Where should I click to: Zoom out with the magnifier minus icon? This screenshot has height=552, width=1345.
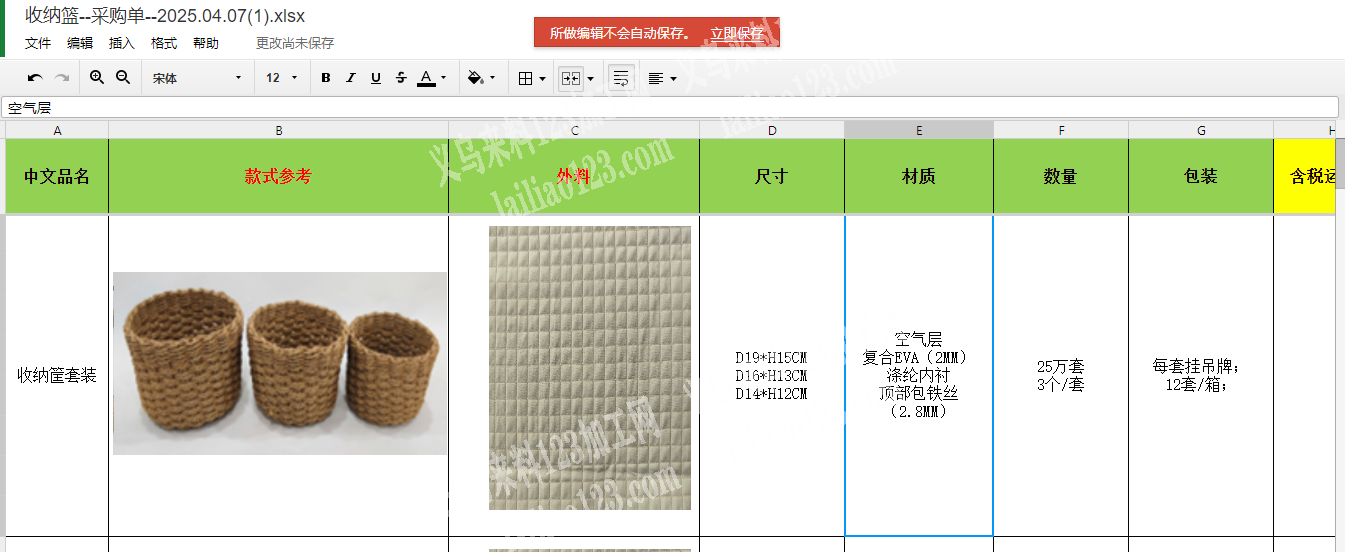pos(123,77)
